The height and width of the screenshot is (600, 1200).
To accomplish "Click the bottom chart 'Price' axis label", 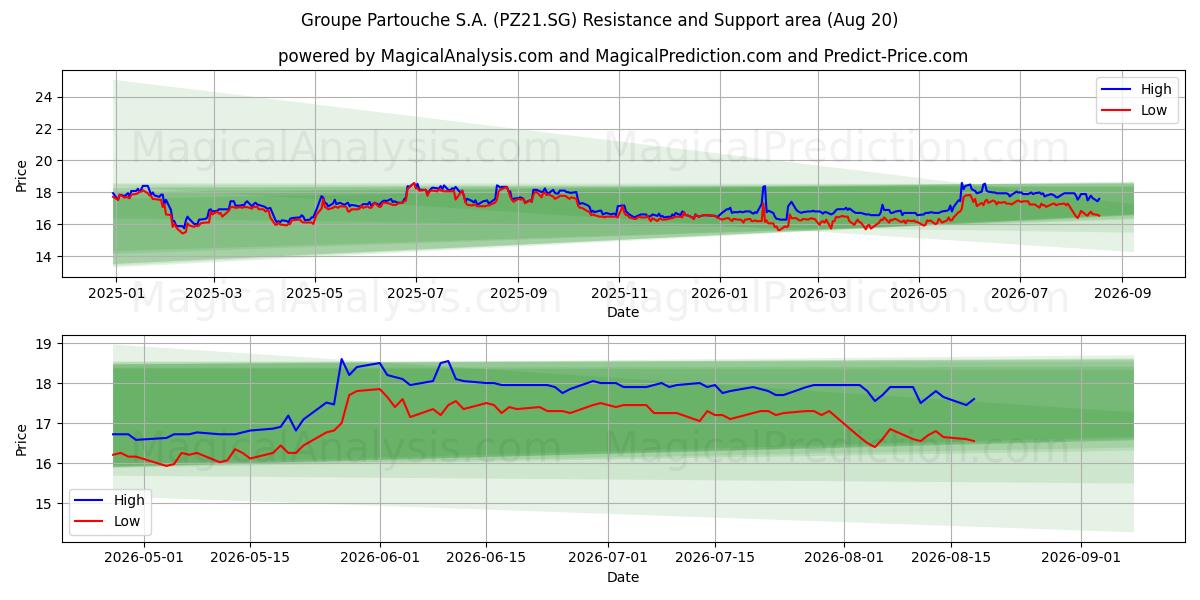I will point(22,438).
